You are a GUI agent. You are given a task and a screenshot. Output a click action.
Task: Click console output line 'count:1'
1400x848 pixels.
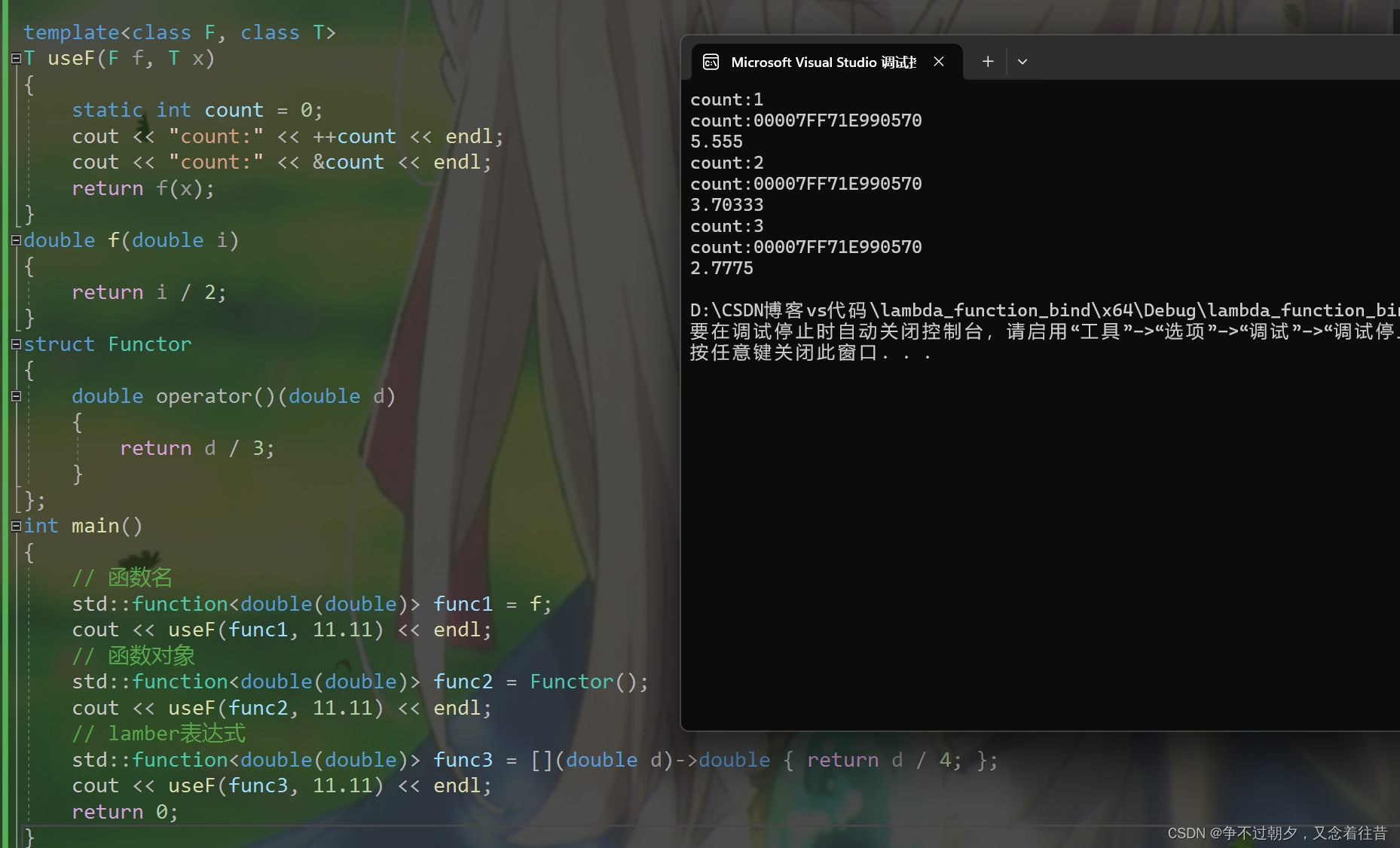click(727, 99)
